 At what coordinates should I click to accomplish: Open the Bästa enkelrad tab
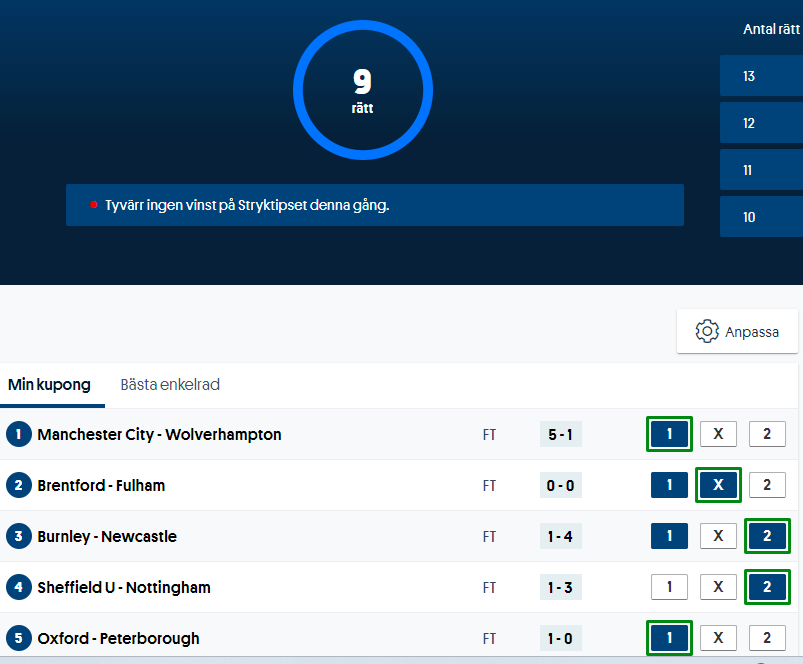click(x=170, y=385)
